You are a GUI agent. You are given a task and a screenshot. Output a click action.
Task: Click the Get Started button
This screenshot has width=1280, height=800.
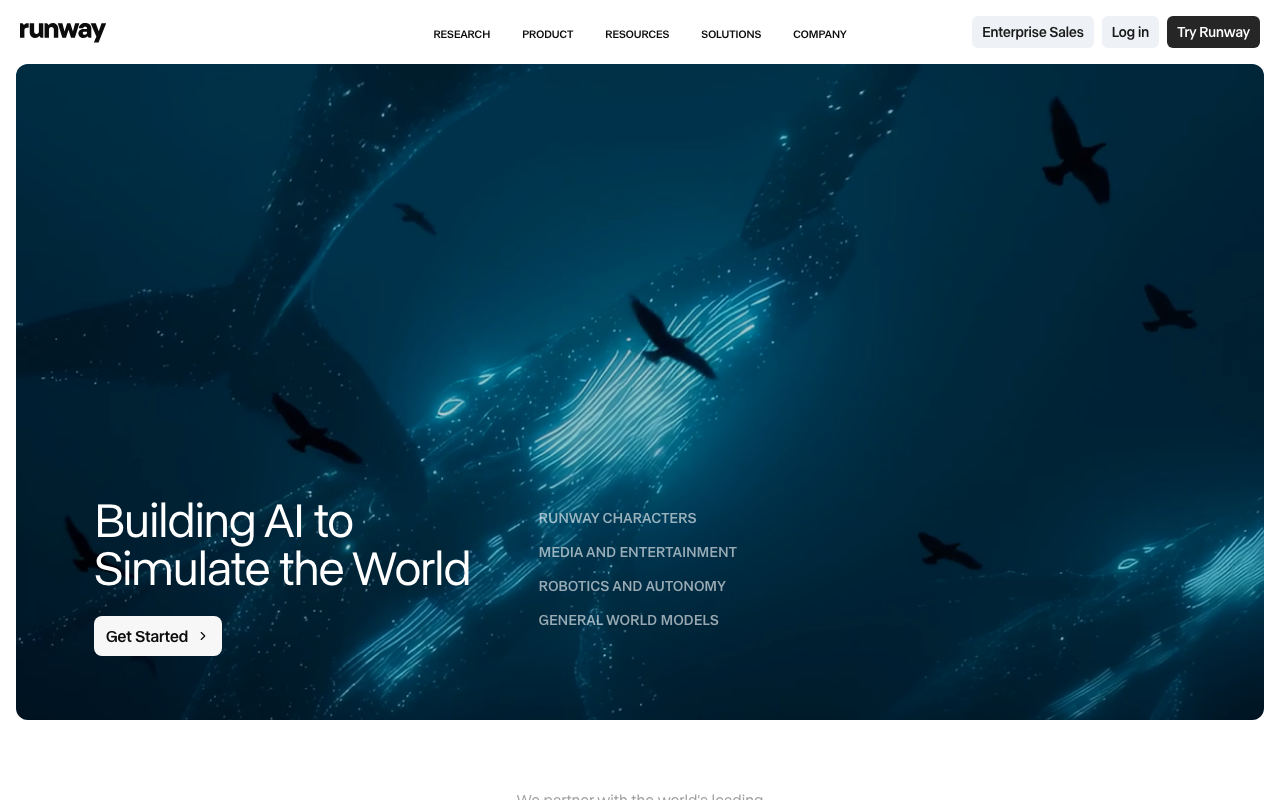[158, 636]
